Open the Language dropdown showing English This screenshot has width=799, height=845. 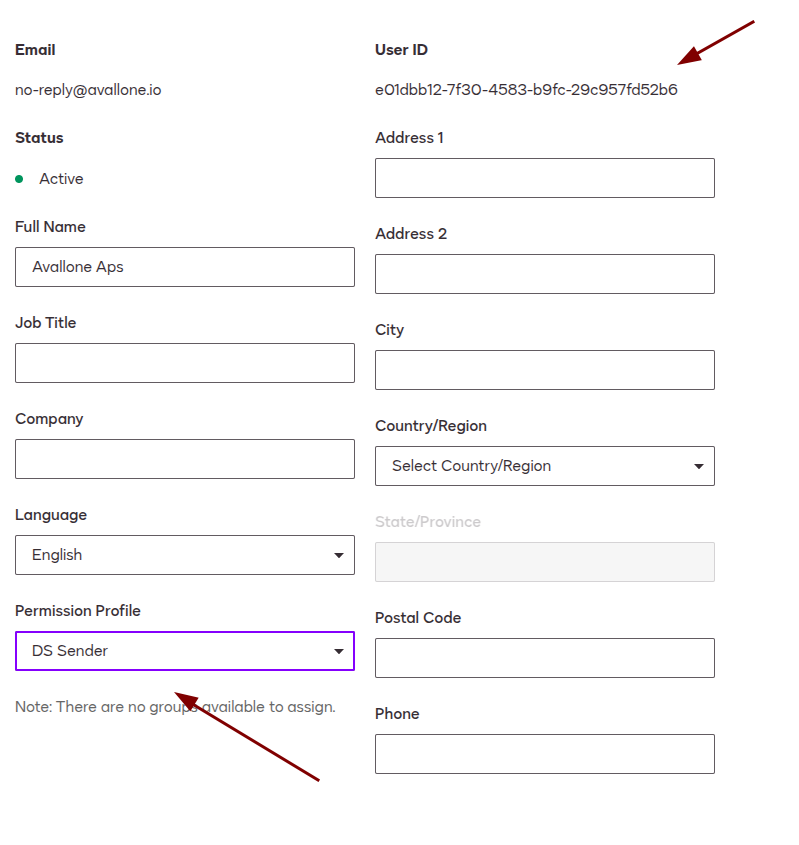coord(185,555)
